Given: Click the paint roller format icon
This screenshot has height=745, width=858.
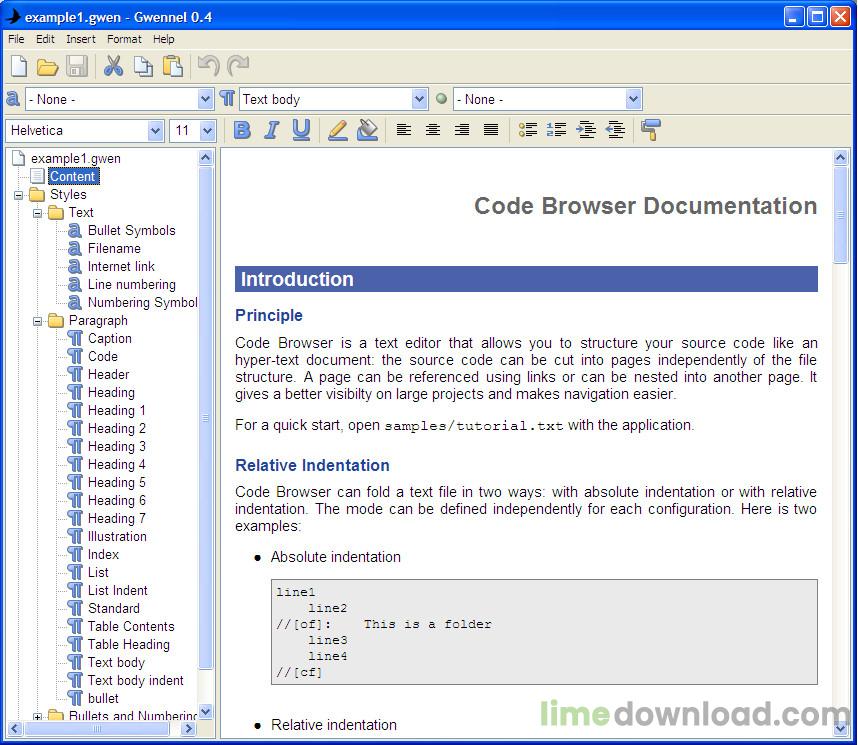Looking at the screenshot, I should (651, 130).
